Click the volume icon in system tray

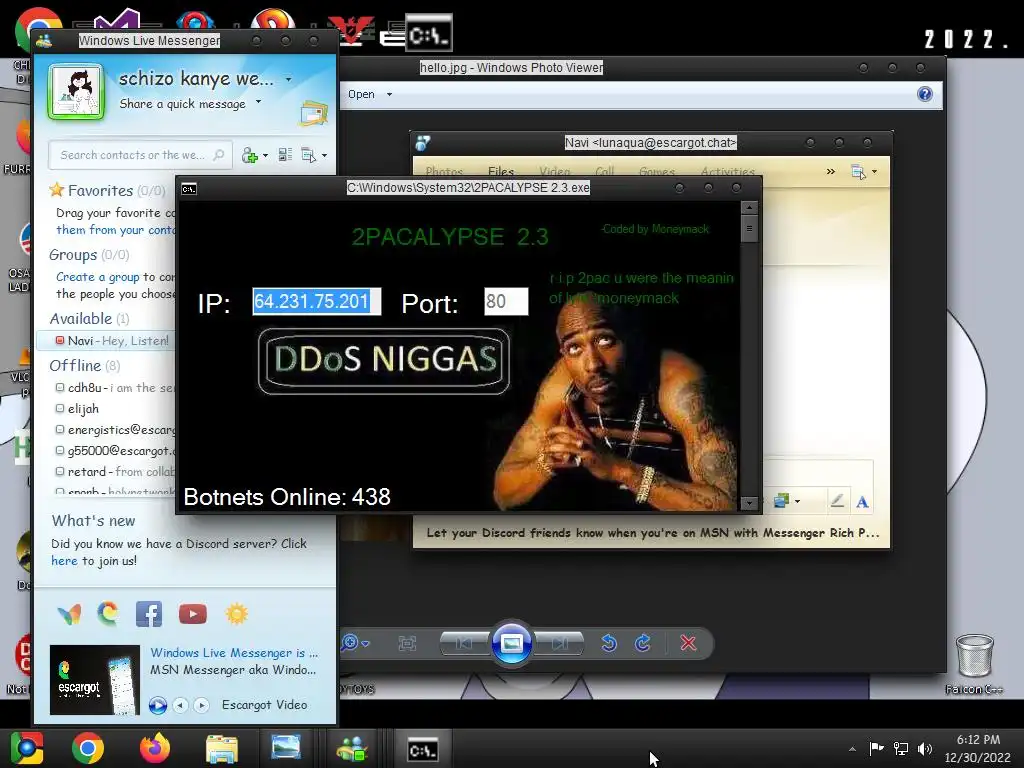click(x=925, y=748)
